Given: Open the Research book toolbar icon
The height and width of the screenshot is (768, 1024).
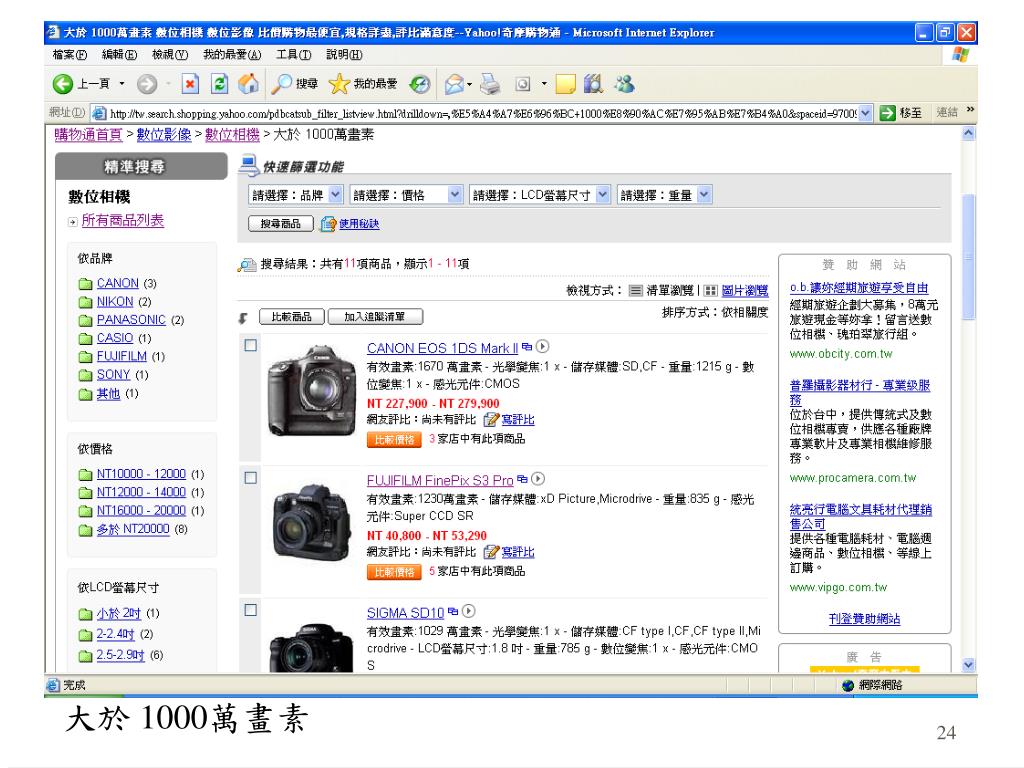Looking at the screenshot, I should [593, 84].
